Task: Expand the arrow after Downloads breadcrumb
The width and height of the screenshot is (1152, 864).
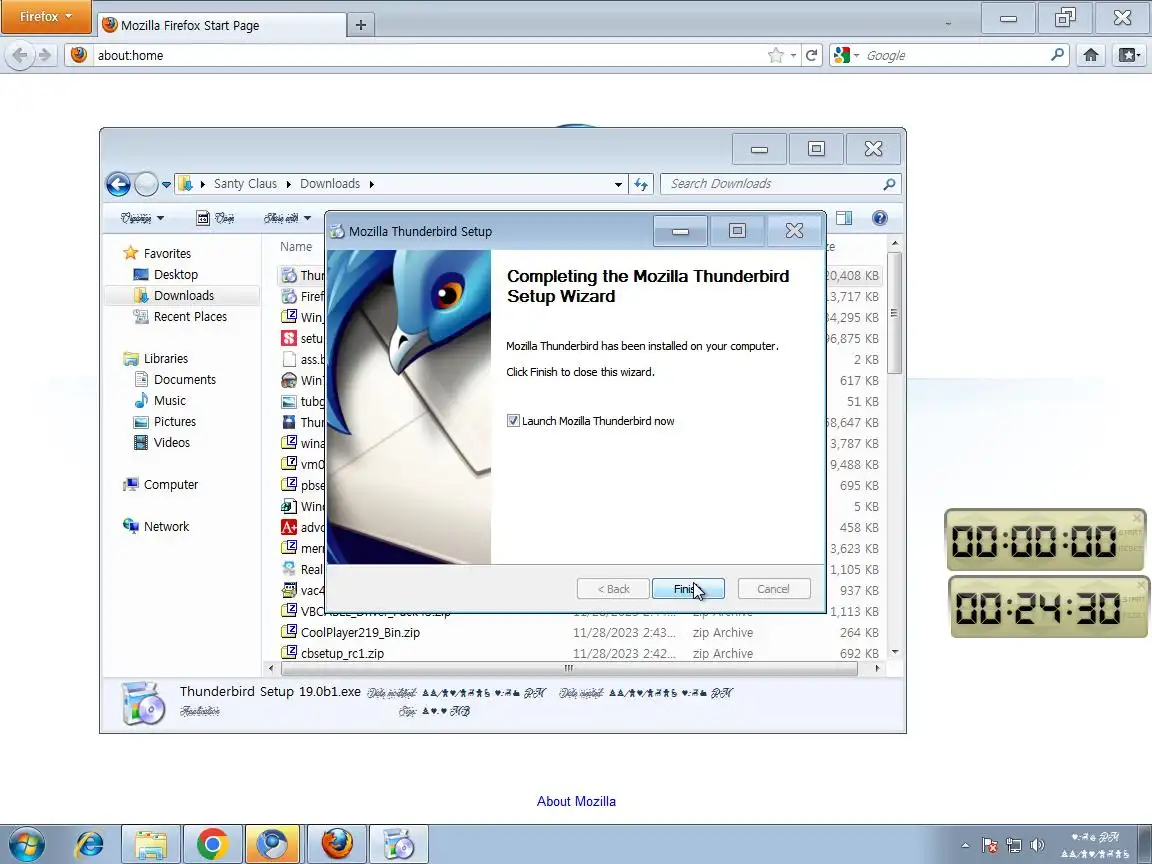Action: point(371,184)
